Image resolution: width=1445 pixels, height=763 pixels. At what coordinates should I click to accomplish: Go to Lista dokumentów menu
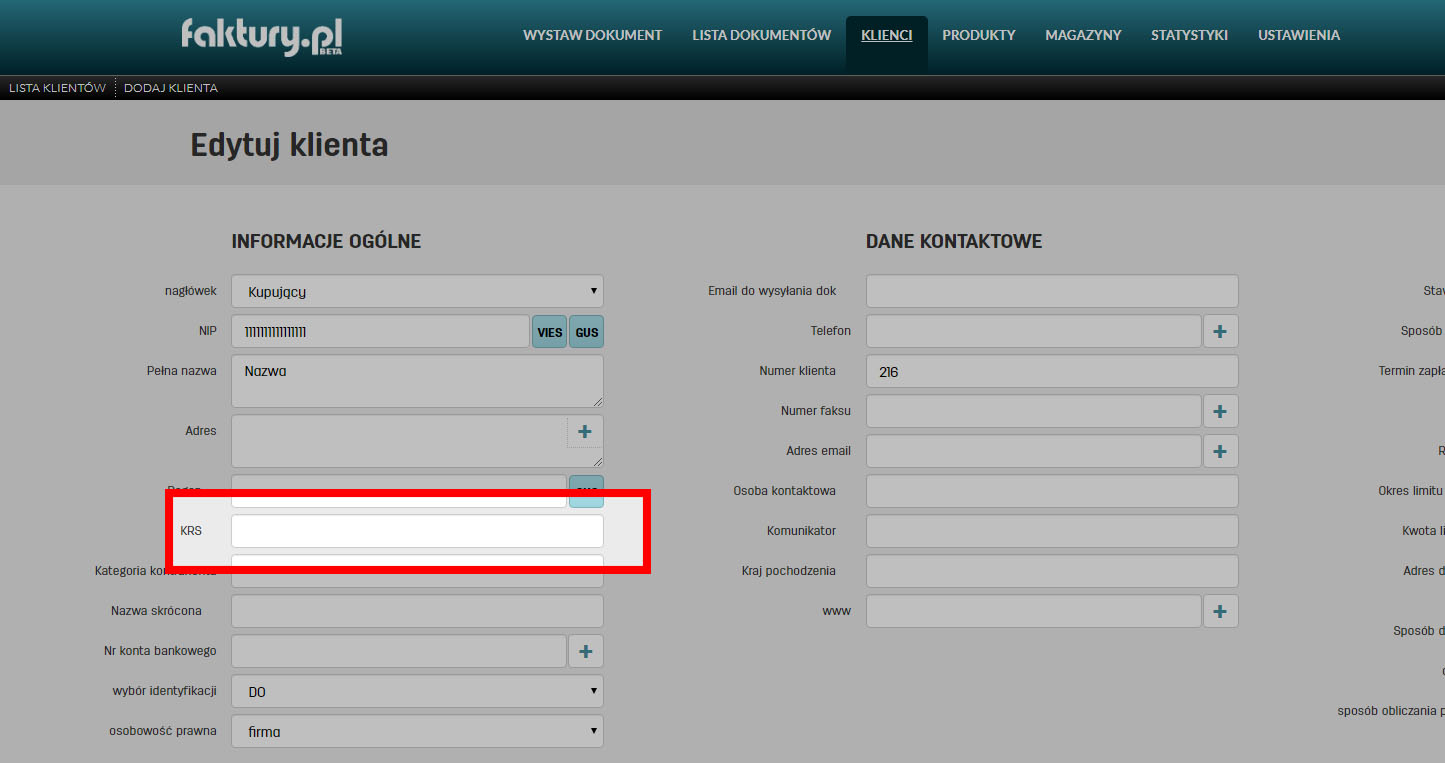tap(761, 35)
